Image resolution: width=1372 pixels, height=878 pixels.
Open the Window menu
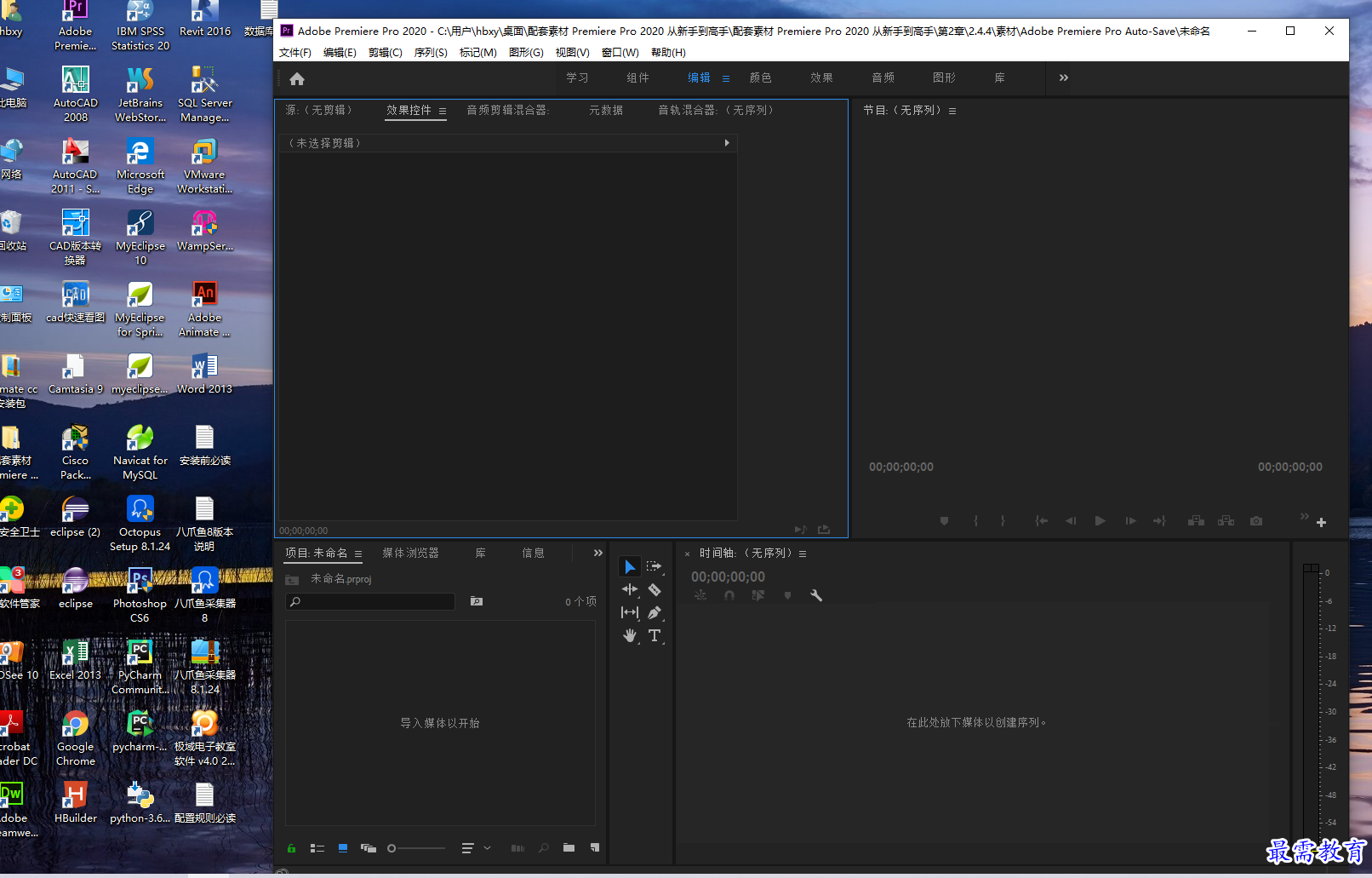(x=620, y=53)
